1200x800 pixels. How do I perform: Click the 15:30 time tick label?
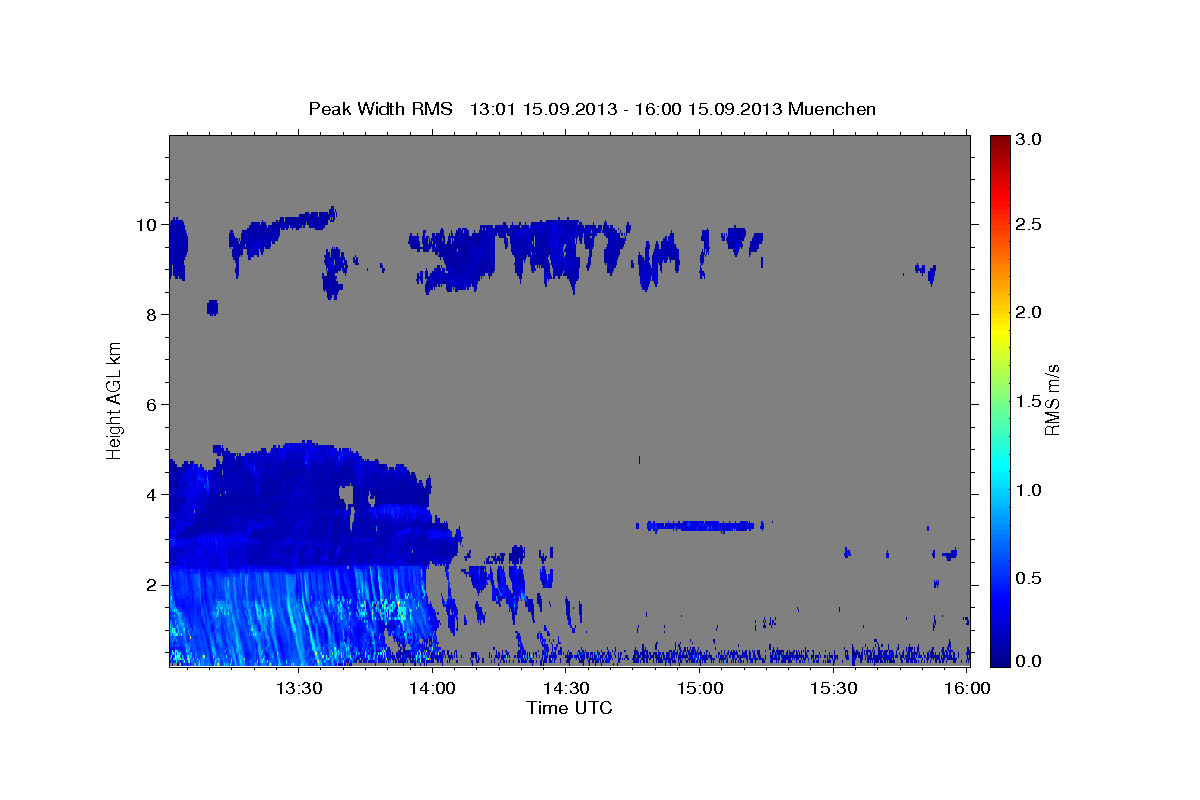point(834,689)
